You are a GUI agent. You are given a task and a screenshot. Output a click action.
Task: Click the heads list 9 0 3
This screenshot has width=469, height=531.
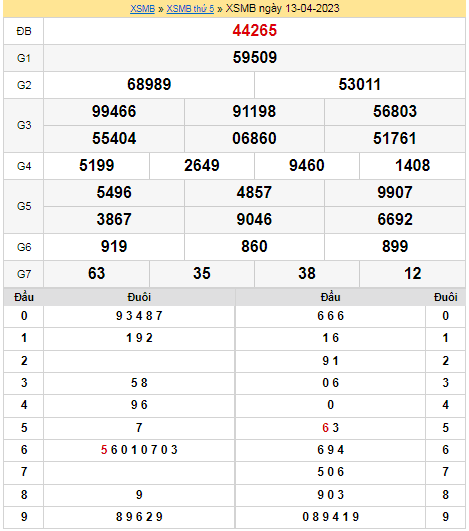[x=331, y=495]
